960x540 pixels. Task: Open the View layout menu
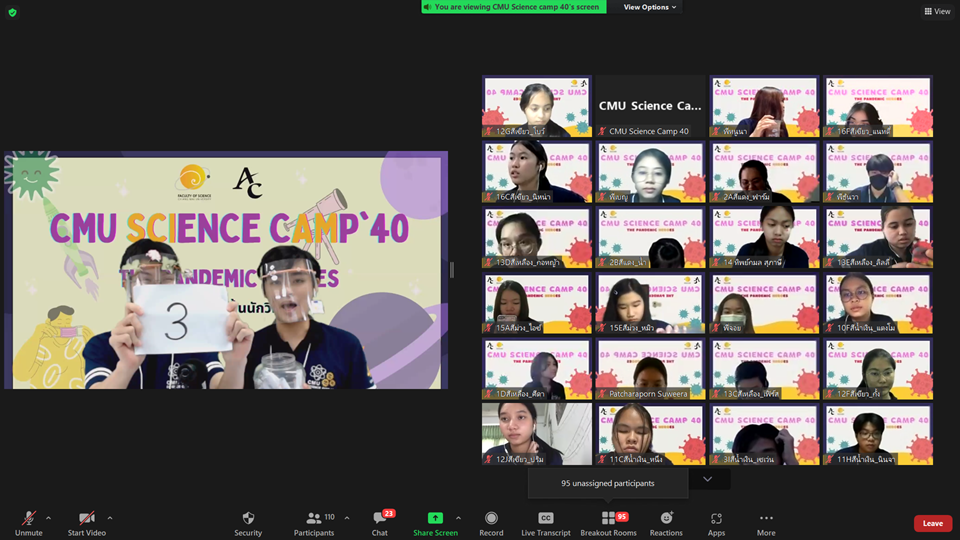[937, 11]
